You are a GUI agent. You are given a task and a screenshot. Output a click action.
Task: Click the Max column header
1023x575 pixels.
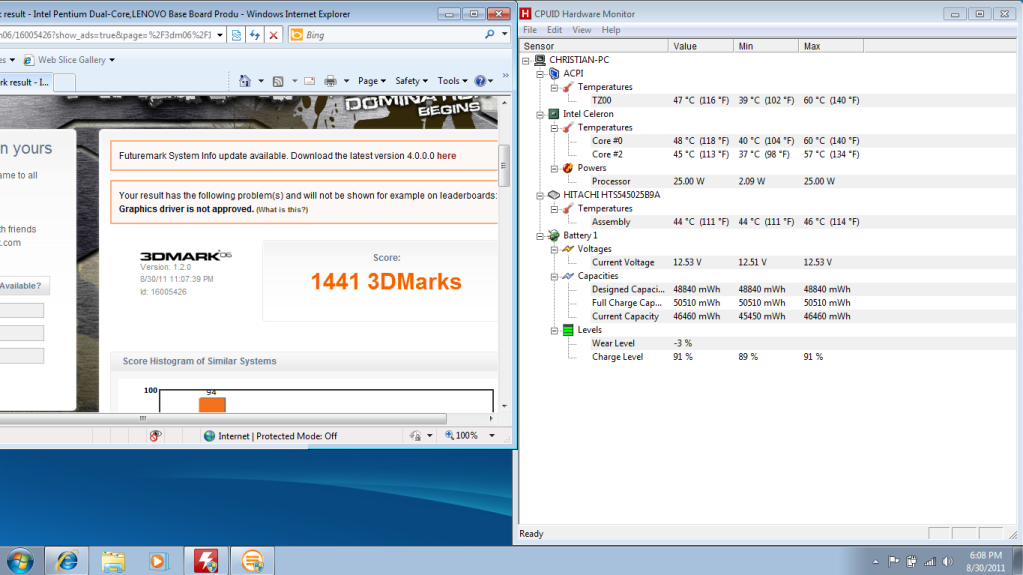click(x=831, y=46)
